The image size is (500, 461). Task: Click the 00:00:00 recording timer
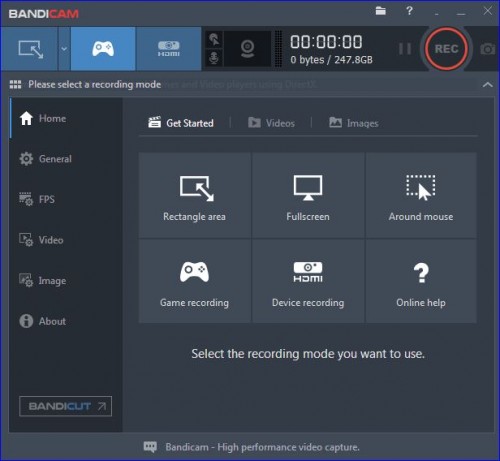326,42
